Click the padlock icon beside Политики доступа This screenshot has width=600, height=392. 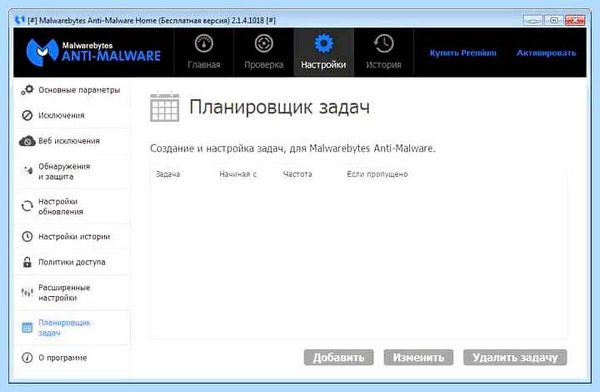27,262
